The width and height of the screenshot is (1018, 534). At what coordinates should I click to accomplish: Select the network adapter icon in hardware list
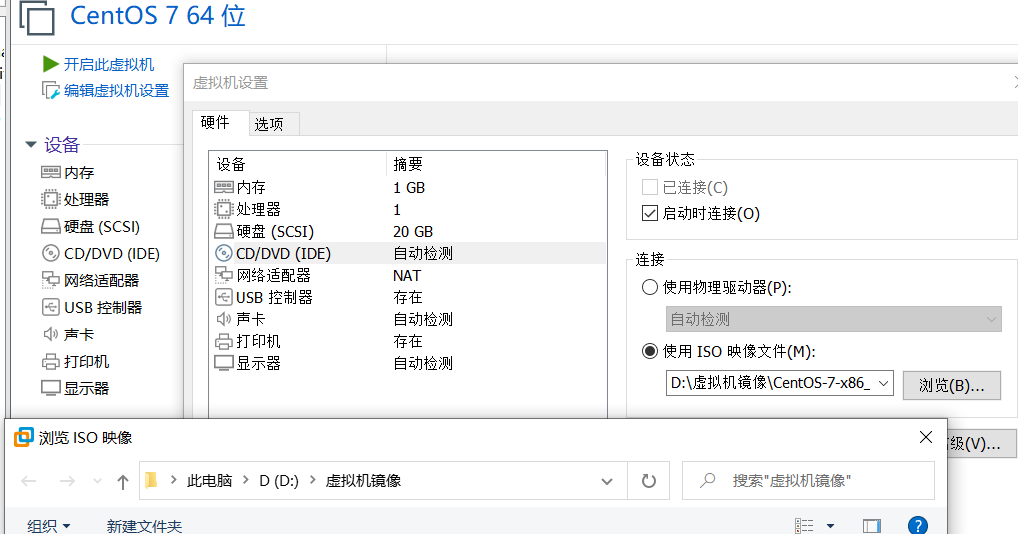tap(223, 276)
